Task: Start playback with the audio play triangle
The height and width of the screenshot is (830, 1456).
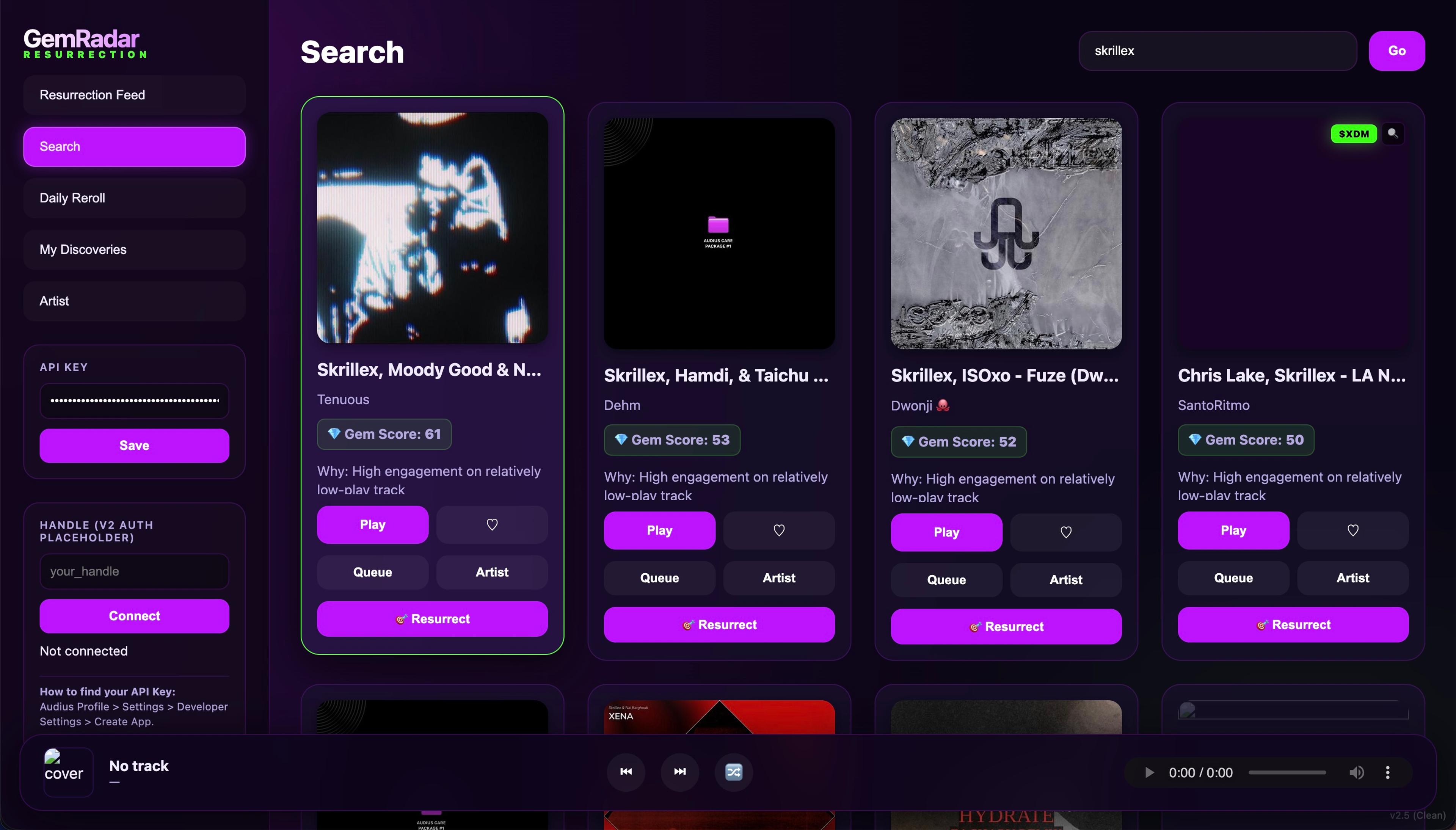Action: (x=1149, y=772)
